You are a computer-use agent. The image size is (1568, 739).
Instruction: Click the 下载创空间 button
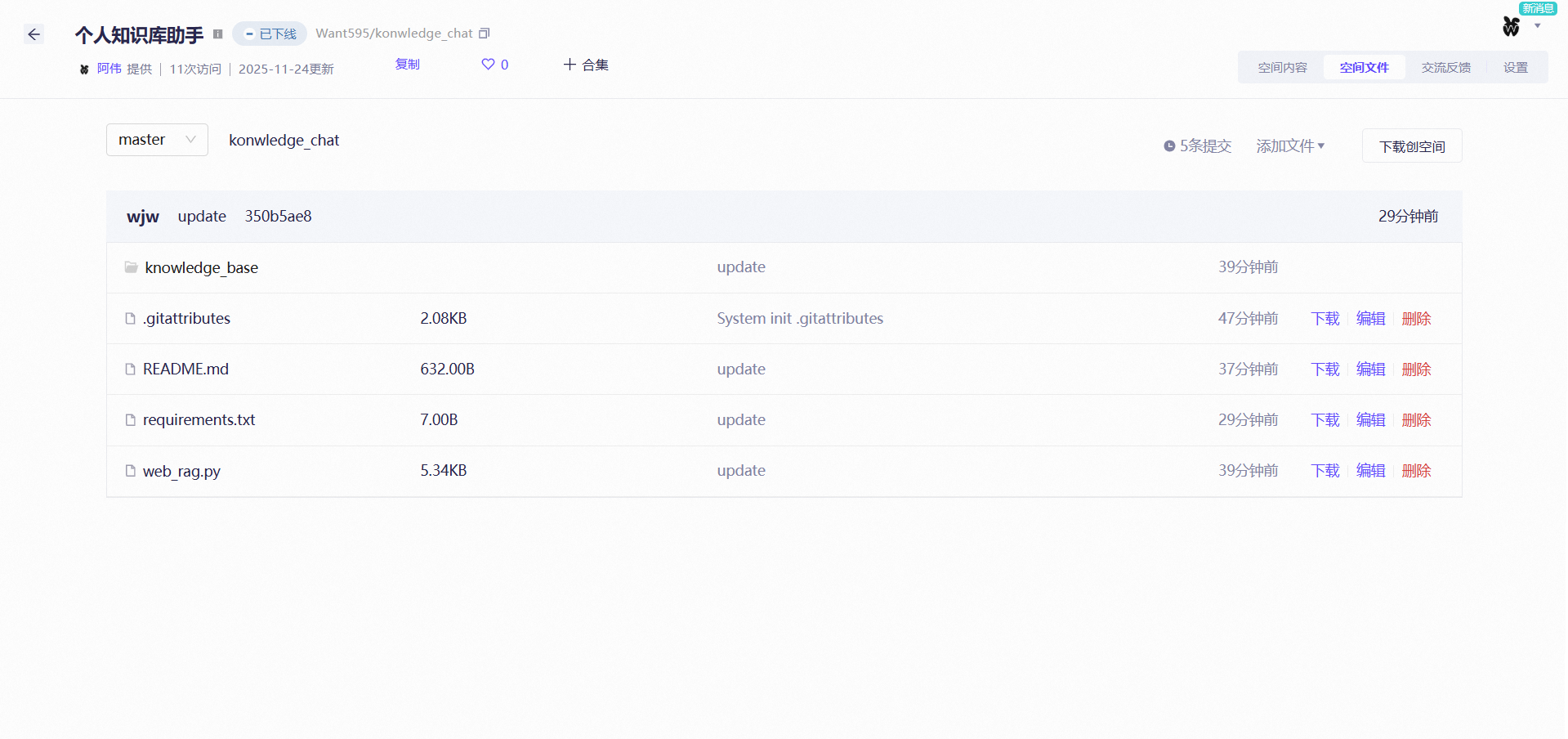tap(1411, 146)
